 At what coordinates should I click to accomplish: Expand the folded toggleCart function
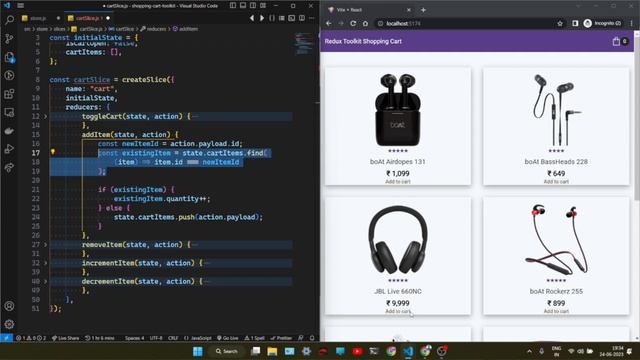tap(45, 117)
